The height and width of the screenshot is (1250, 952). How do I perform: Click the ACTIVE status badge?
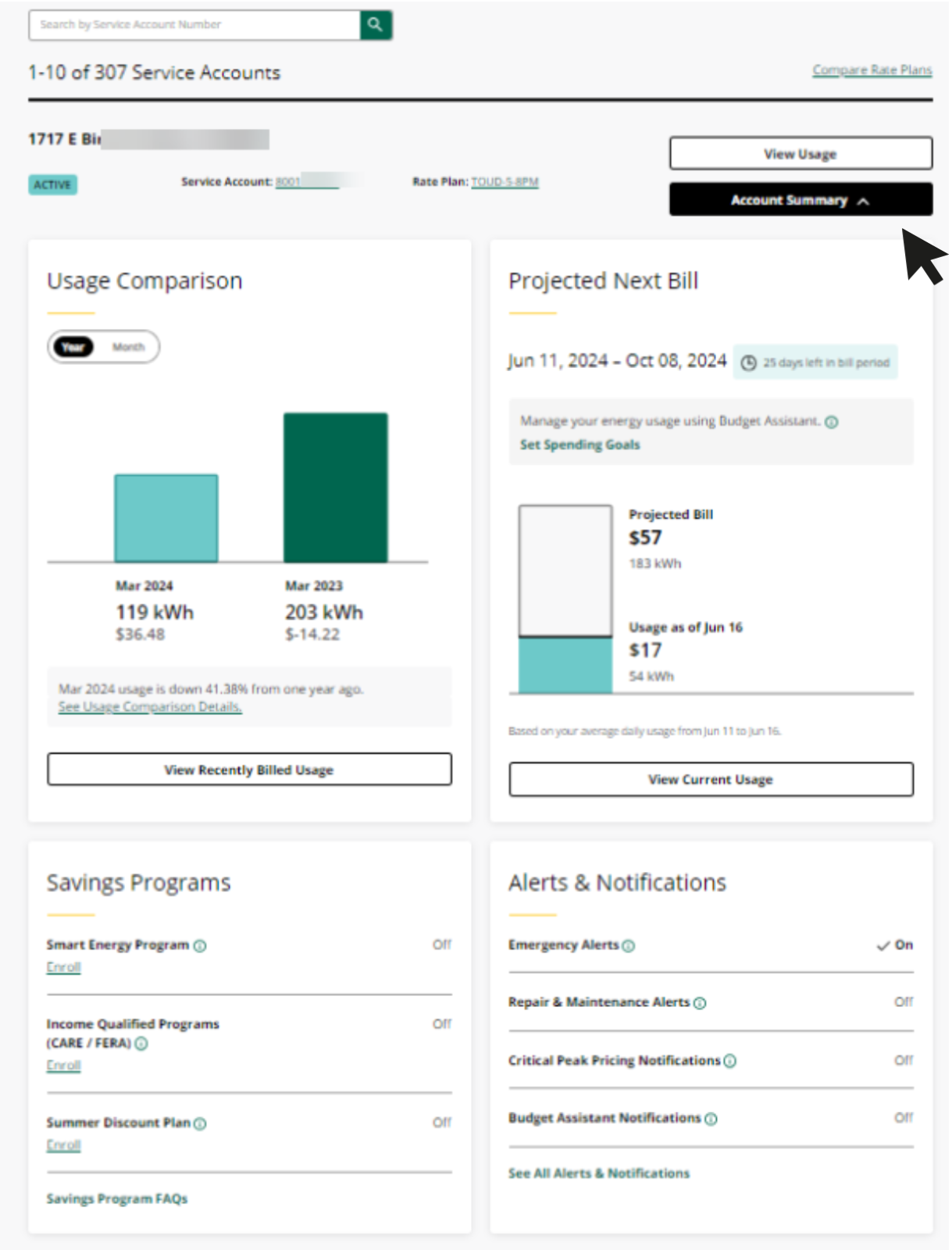(52, 185)
